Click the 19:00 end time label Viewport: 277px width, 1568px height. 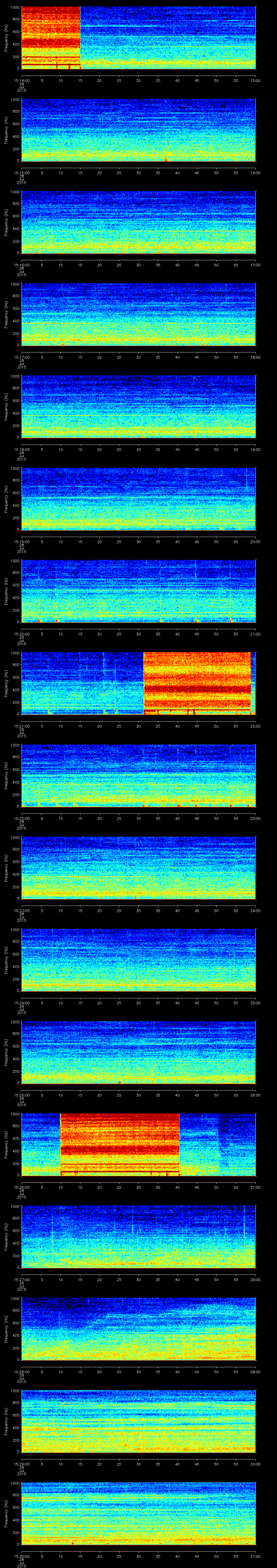point(255,449)
